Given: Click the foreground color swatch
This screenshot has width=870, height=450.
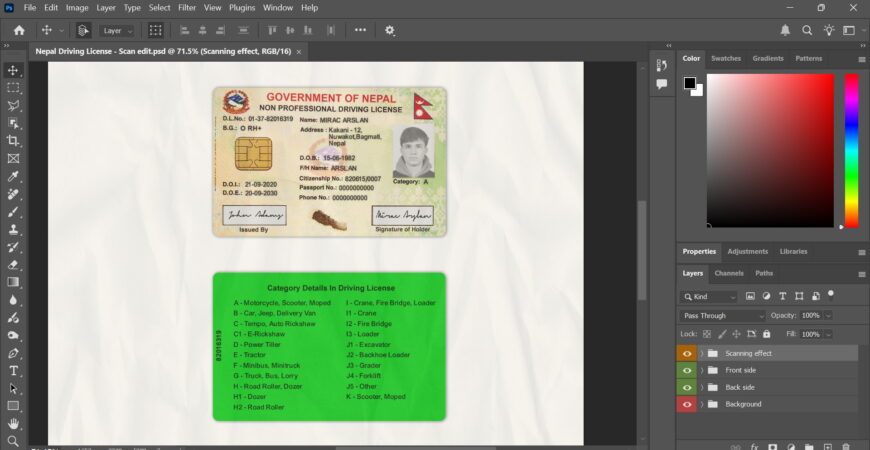Looking at the screenshot, I should pos(690,83).
